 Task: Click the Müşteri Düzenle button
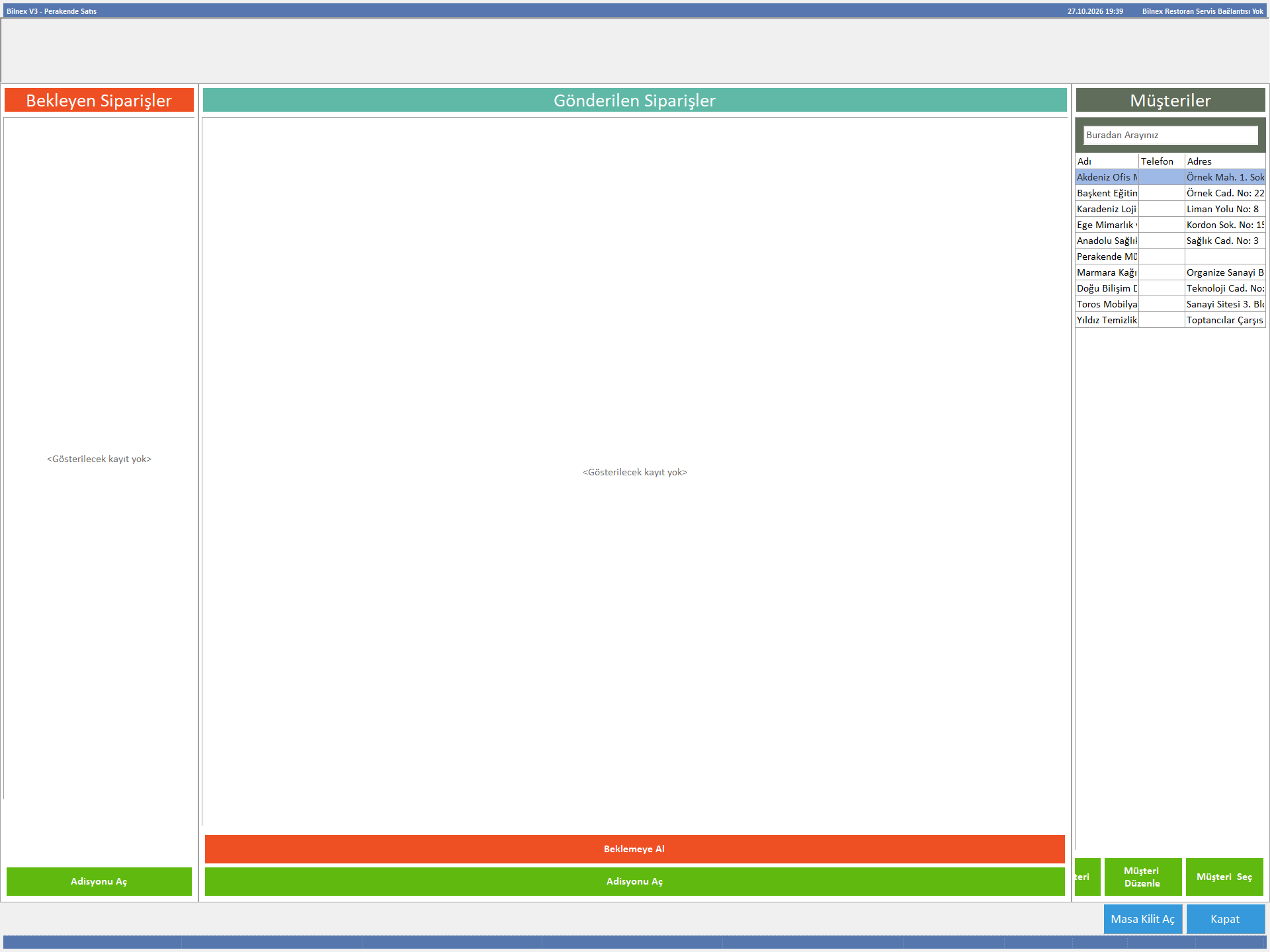(1142, 877)
